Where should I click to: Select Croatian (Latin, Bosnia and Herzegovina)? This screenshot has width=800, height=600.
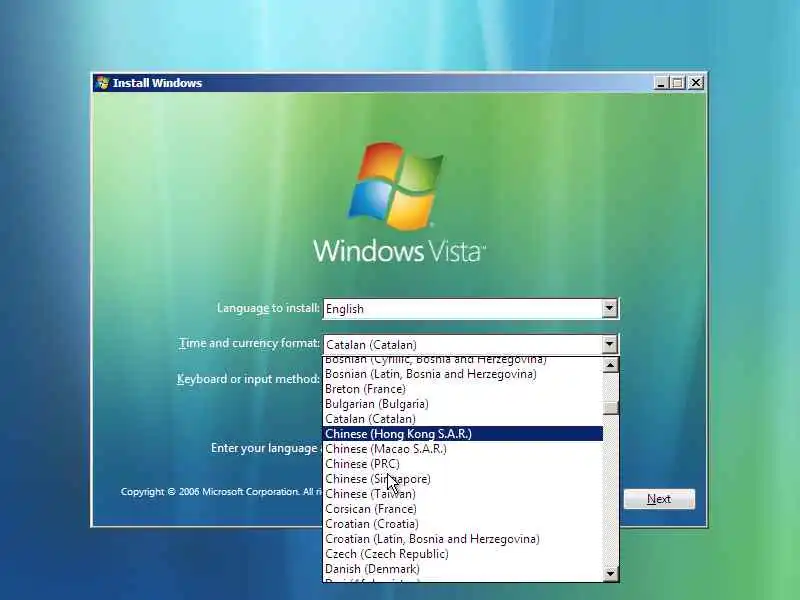[463, 539]
